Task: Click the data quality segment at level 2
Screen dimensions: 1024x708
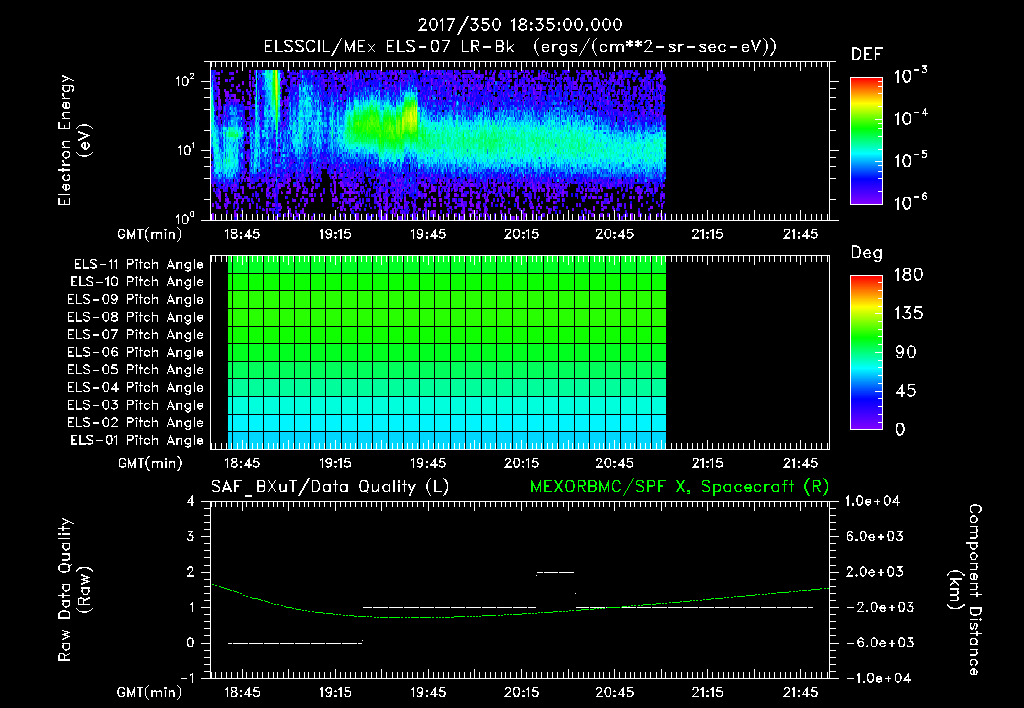Action: point(555,573)
